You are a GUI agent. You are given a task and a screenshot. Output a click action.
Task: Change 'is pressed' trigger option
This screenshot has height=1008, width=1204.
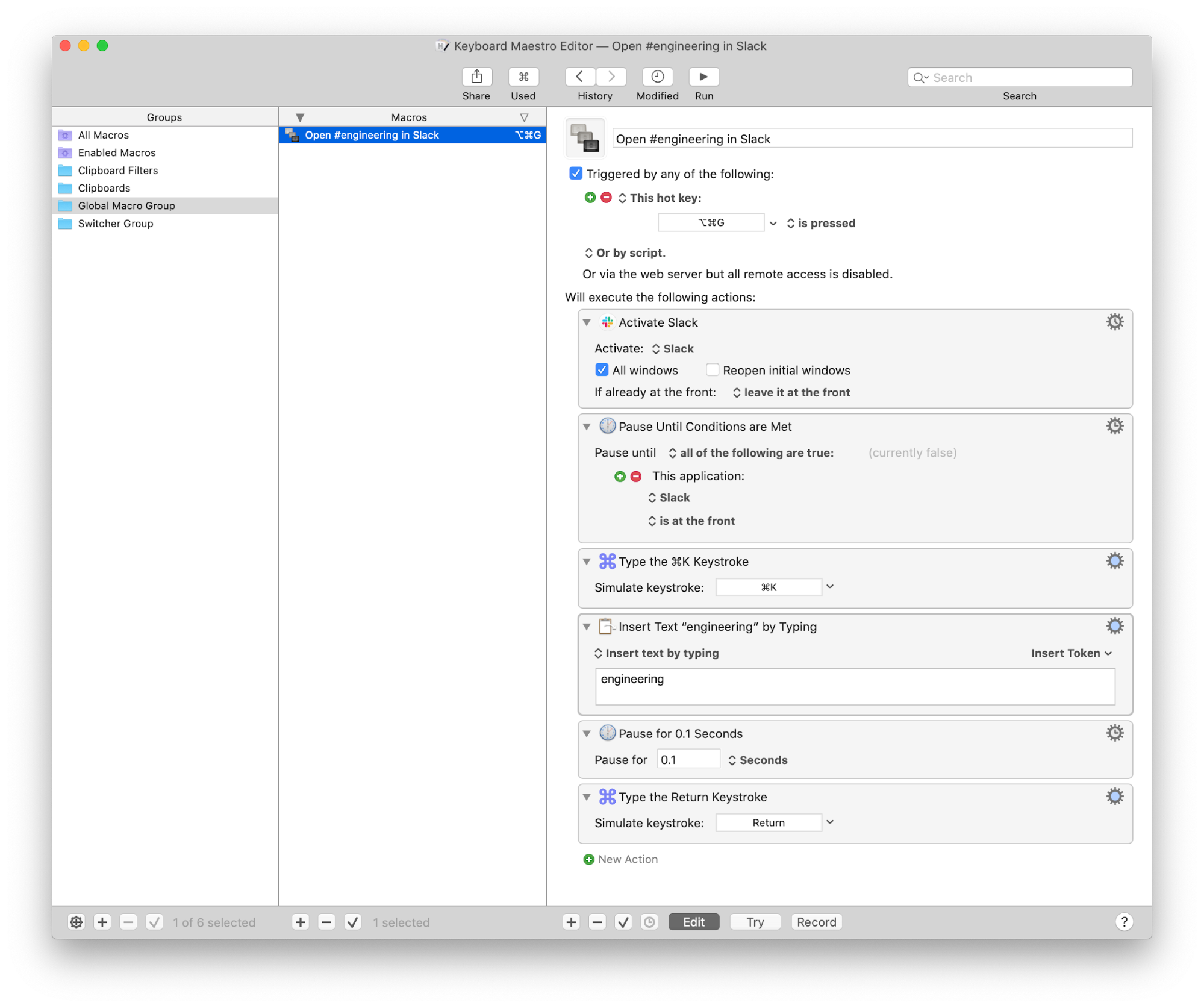[x=820, y=223]
